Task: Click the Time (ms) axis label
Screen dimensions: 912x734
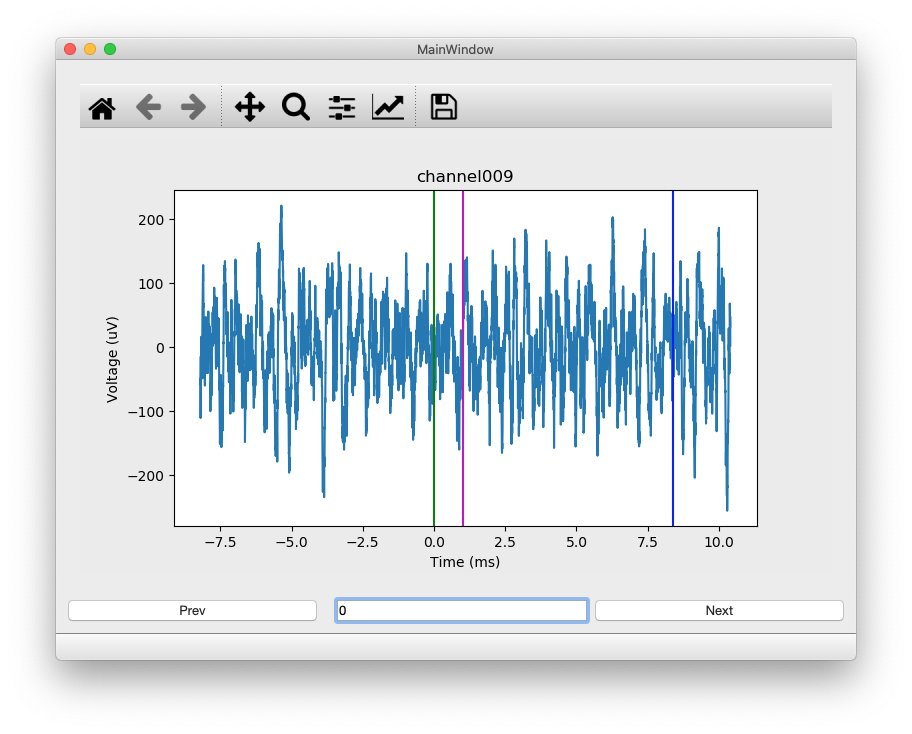Action: pyautogui.click(x=465, y=562)
